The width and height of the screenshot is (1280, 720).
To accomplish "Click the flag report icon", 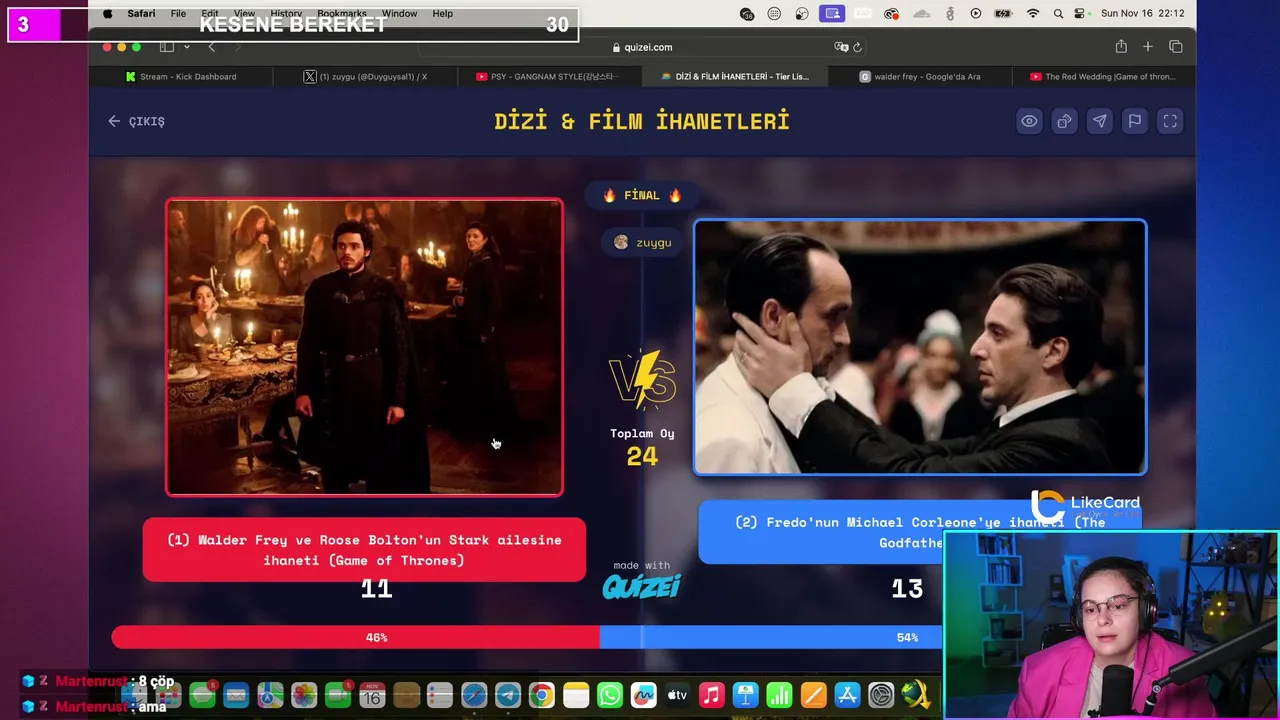I will coord(1135,121).
